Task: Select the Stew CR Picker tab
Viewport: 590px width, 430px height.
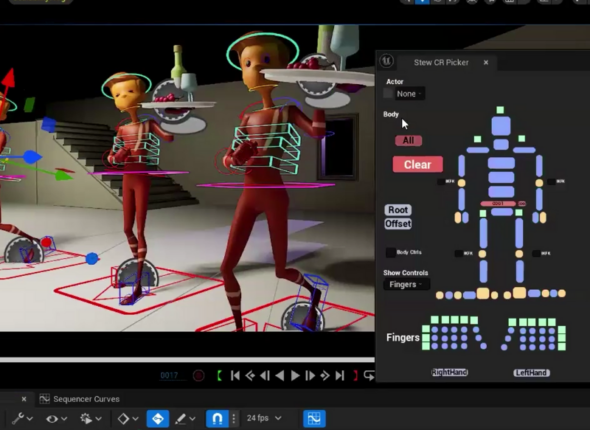Action: point(441,62)
